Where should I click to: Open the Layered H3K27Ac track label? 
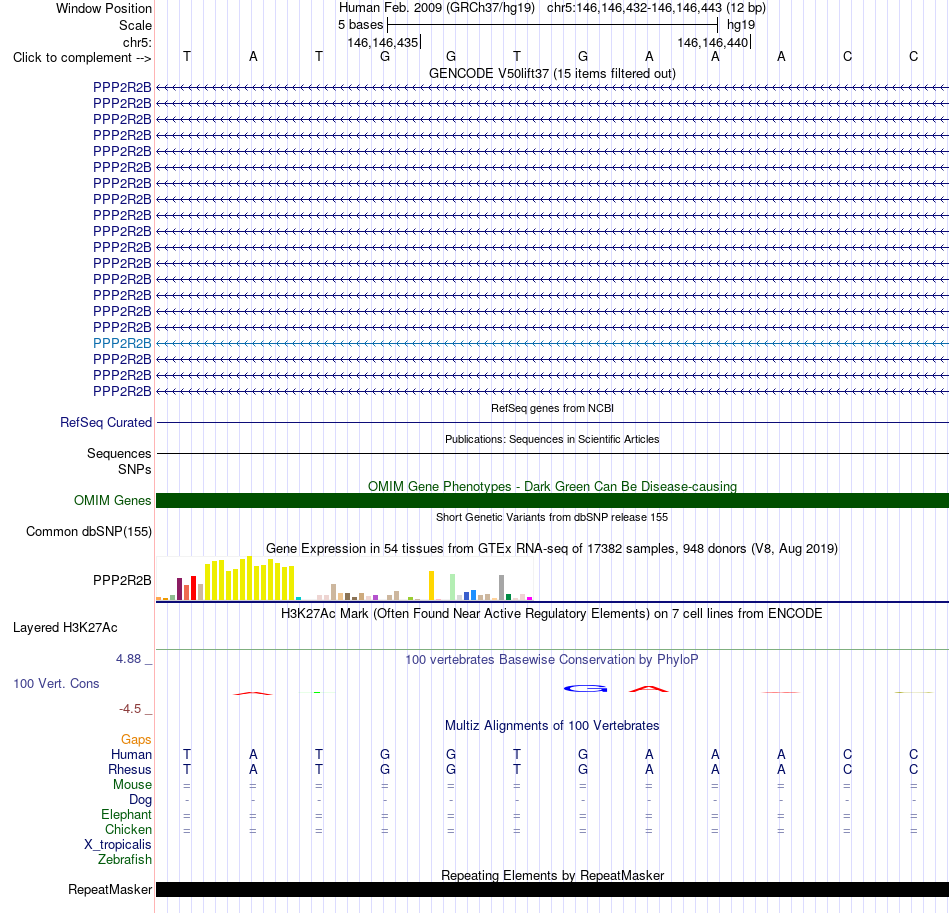pos(65,628)
